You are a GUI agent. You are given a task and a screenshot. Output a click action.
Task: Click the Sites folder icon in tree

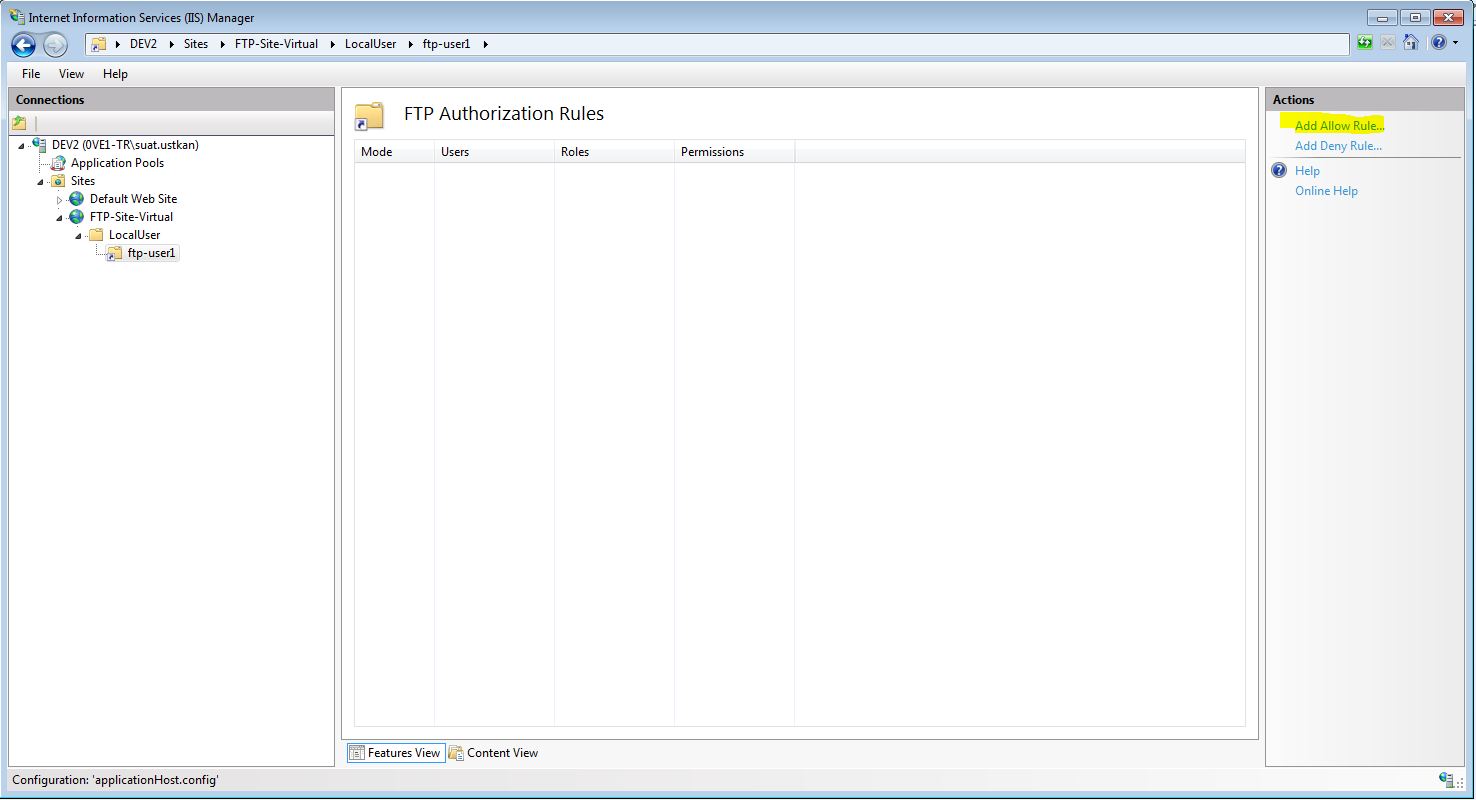click(x=59, y=181)
